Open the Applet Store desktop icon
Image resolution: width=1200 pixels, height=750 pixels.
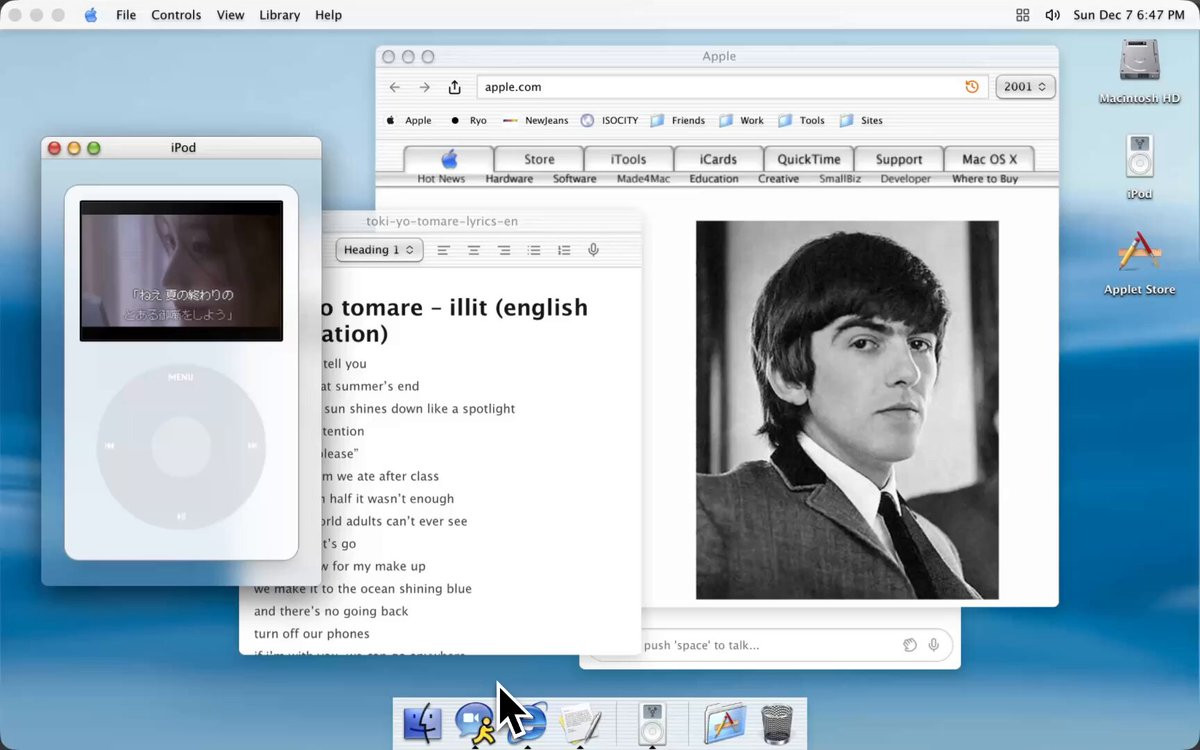tap(1139, 263)
